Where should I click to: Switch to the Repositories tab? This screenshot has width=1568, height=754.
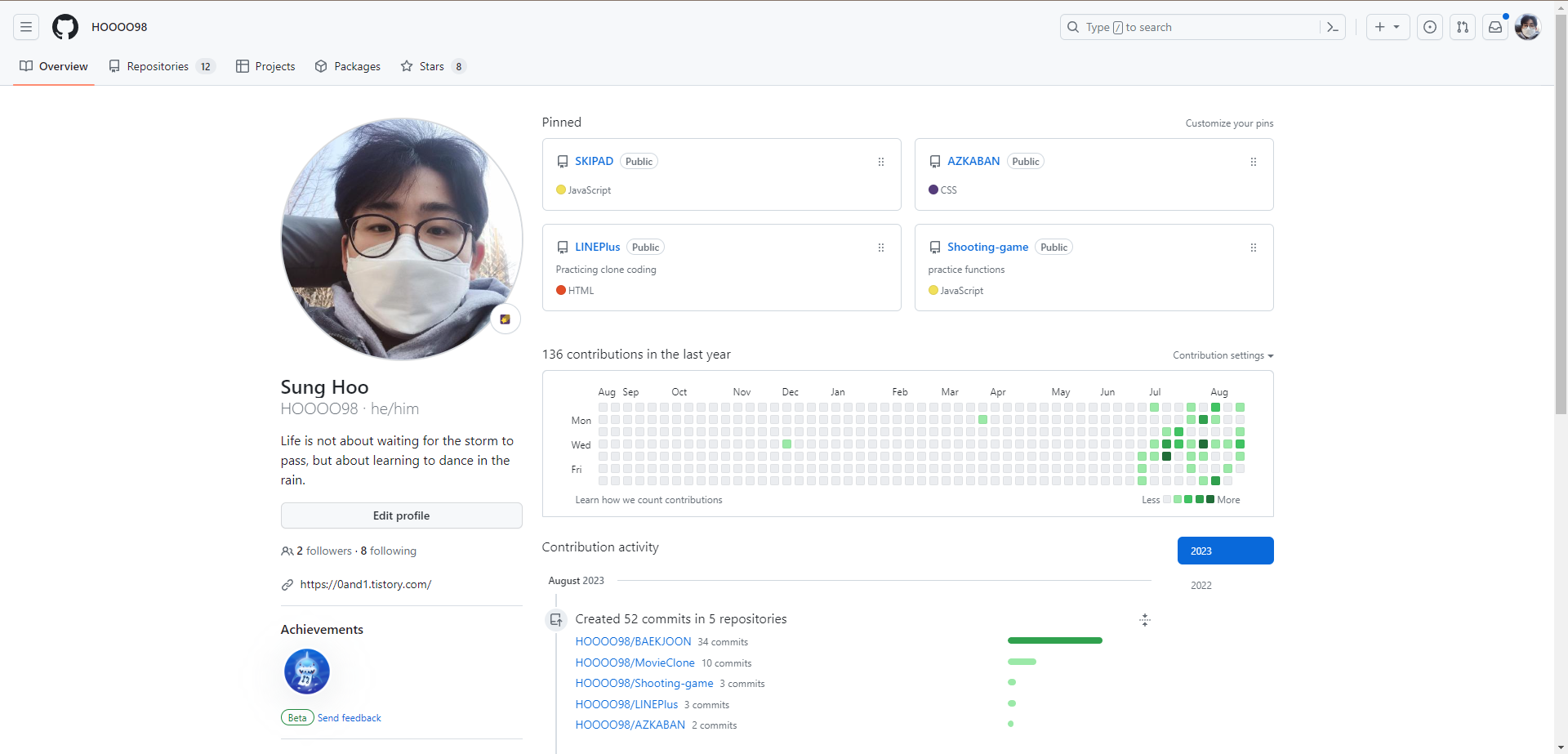coord(162,66)
